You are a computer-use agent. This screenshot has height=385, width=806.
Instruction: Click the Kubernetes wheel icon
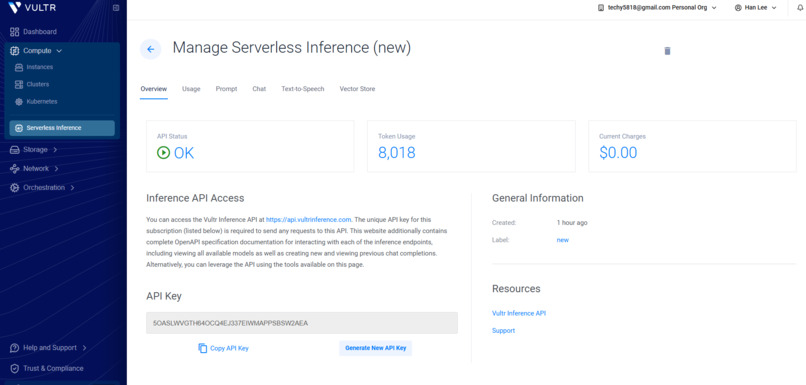pyautogui.click(x=19, y=102)
